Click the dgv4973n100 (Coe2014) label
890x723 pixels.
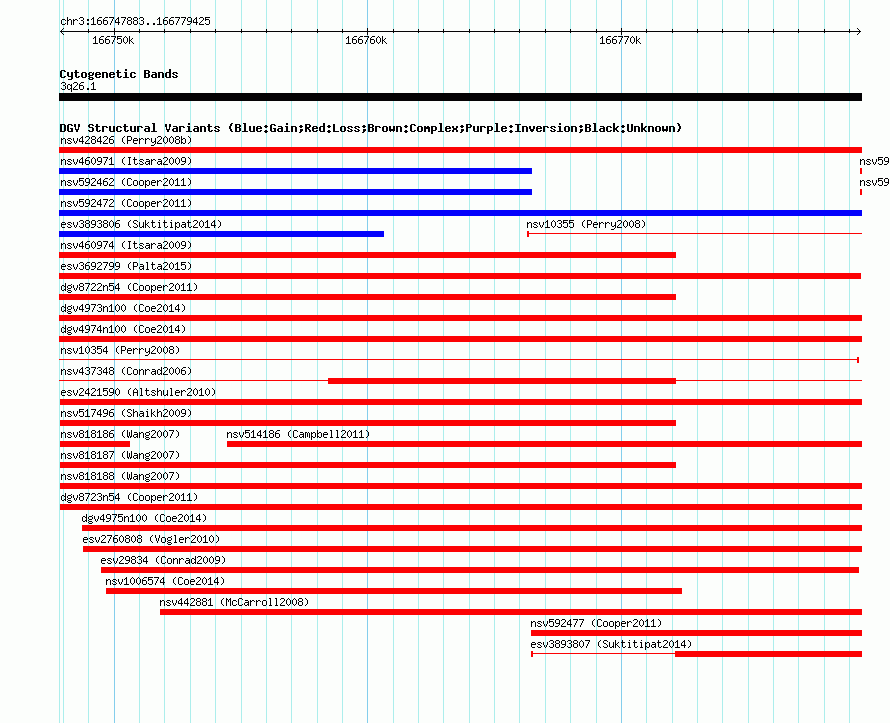coord(123,308)
